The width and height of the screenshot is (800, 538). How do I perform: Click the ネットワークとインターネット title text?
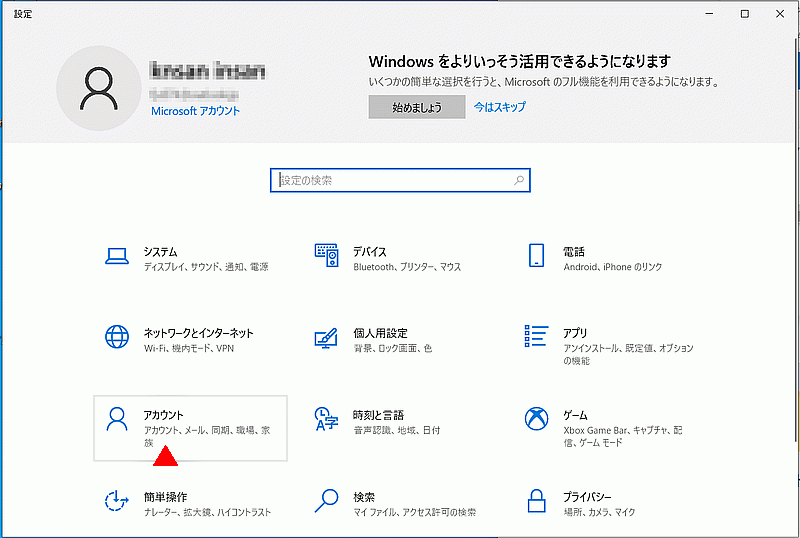[198, 333]
